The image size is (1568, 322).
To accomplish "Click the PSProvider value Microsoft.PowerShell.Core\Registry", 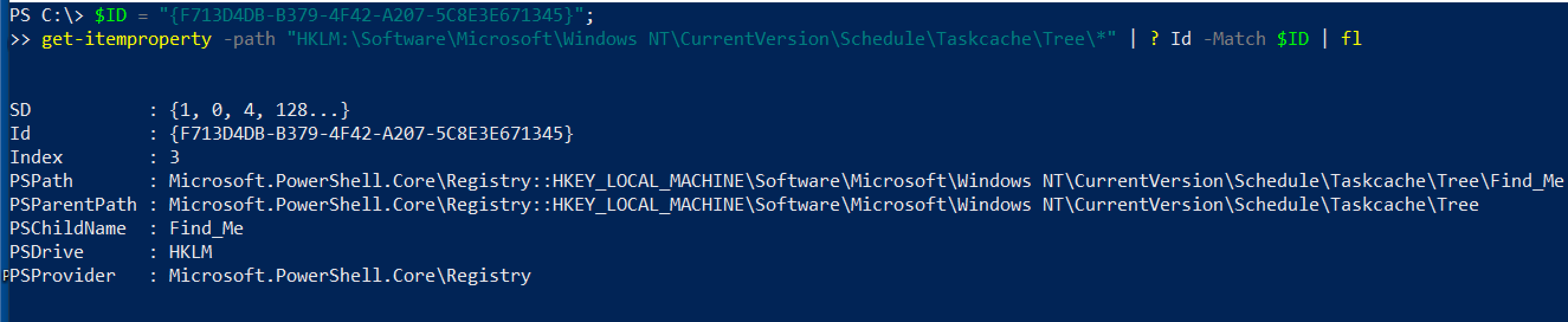I will (x=349, y=276).
